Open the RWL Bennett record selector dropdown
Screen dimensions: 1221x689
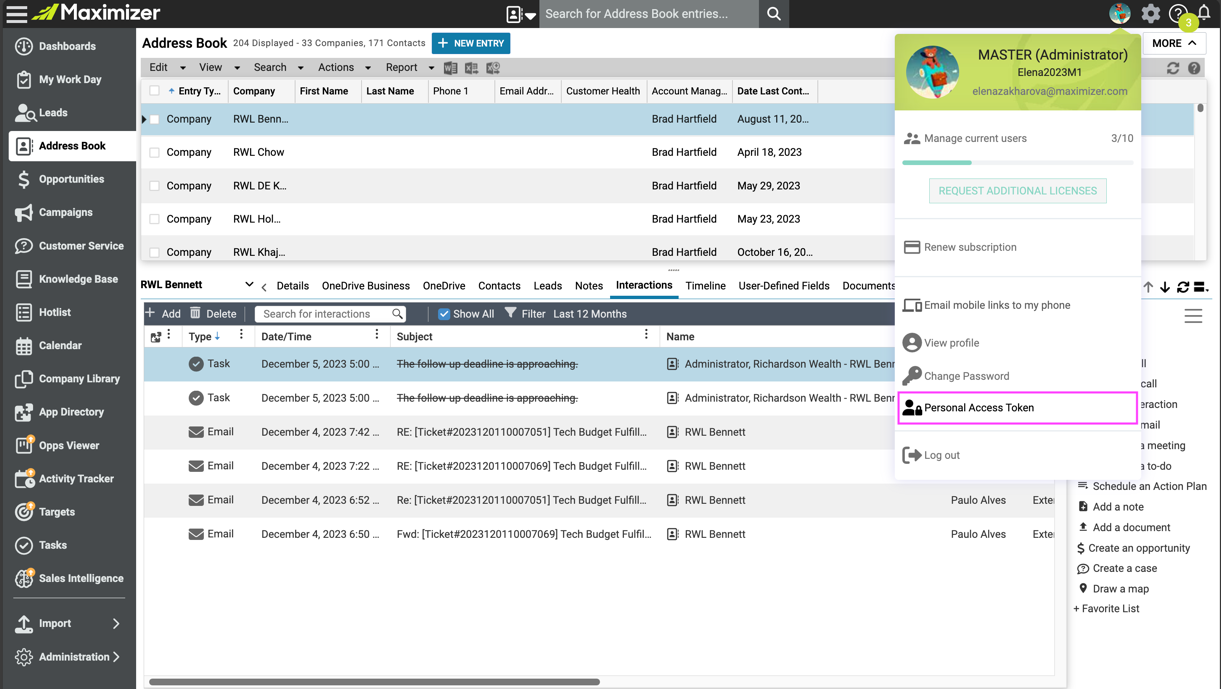[x=249, y=285]
